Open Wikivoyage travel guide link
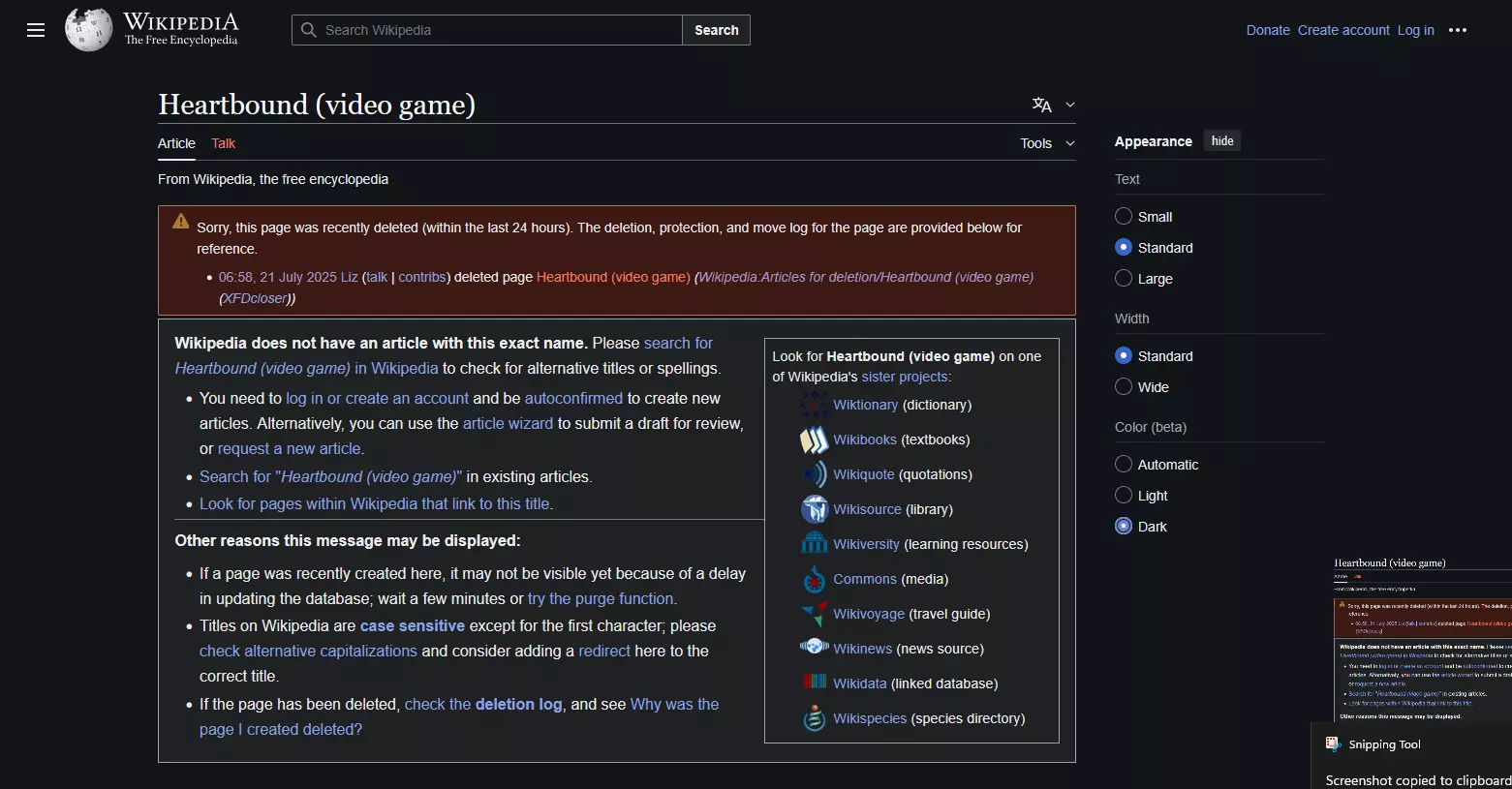This screenshot has width=1512, height=789. [x=869, y=614]
